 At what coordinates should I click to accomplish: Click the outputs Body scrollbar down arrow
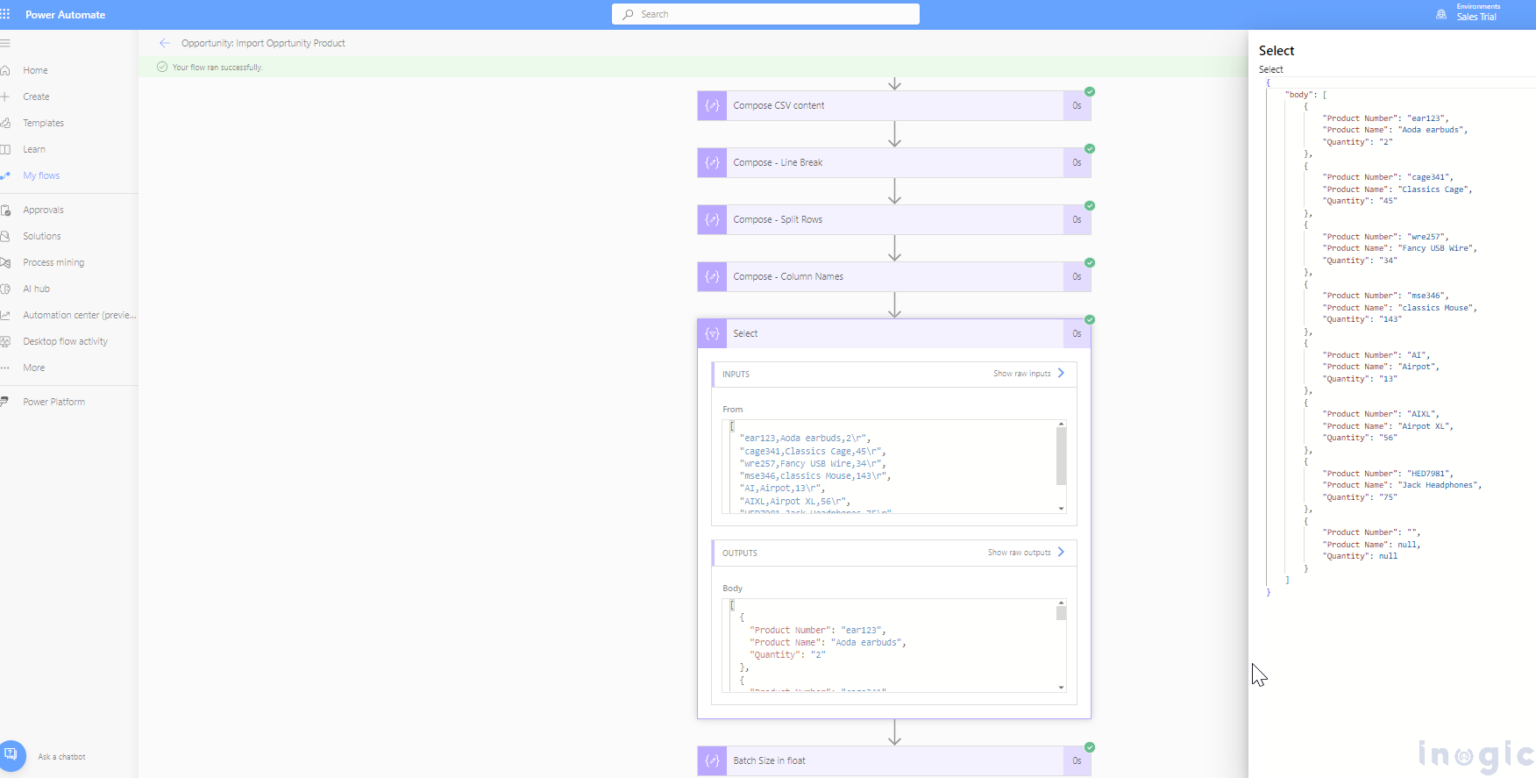click(x=1061, y=687)
